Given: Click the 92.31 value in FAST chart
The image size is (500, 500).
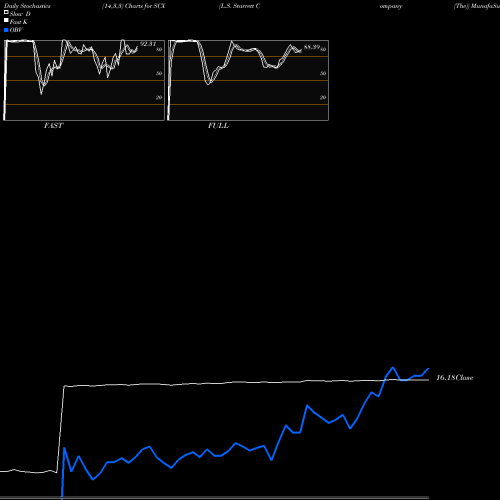Looking at the screenshot, I should [148, 44].
